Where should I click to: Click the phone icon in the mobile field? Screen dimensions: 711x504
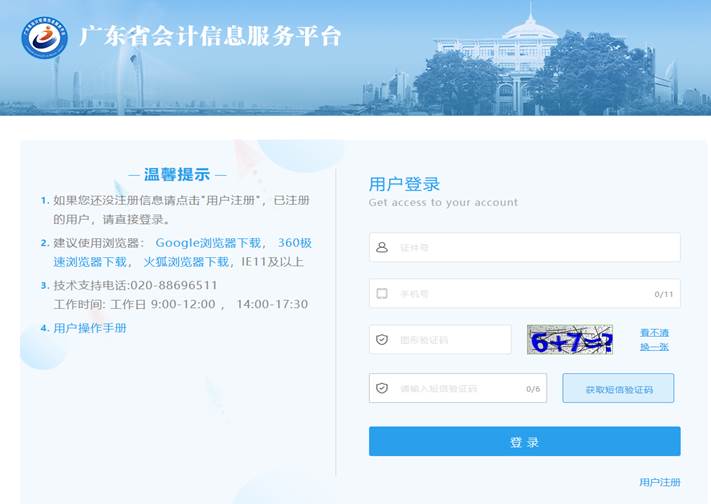[382, 294]
